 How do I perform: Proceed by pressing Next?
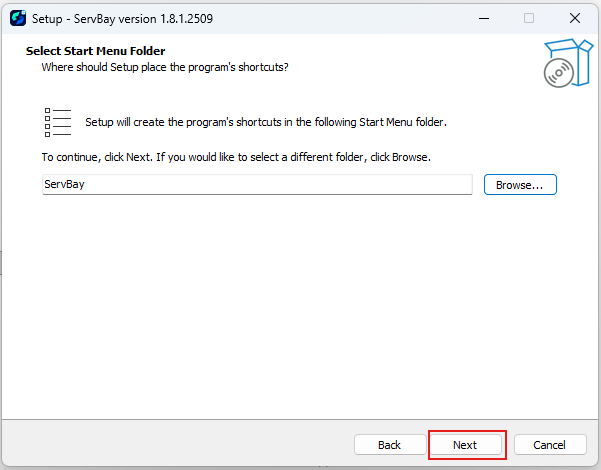(465, 445)
